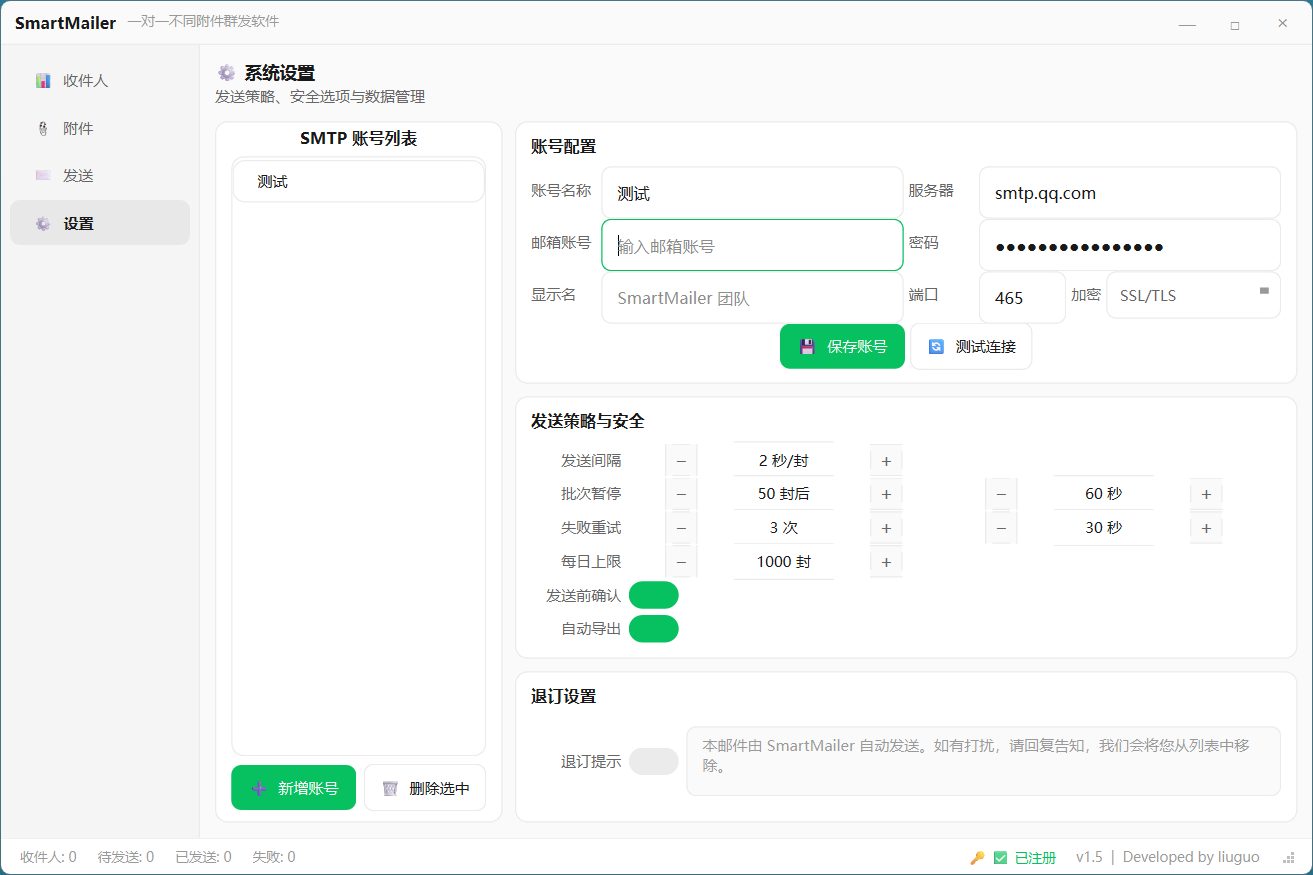Click the key icon in status bar
The image size is (1313, 875).
977,858
